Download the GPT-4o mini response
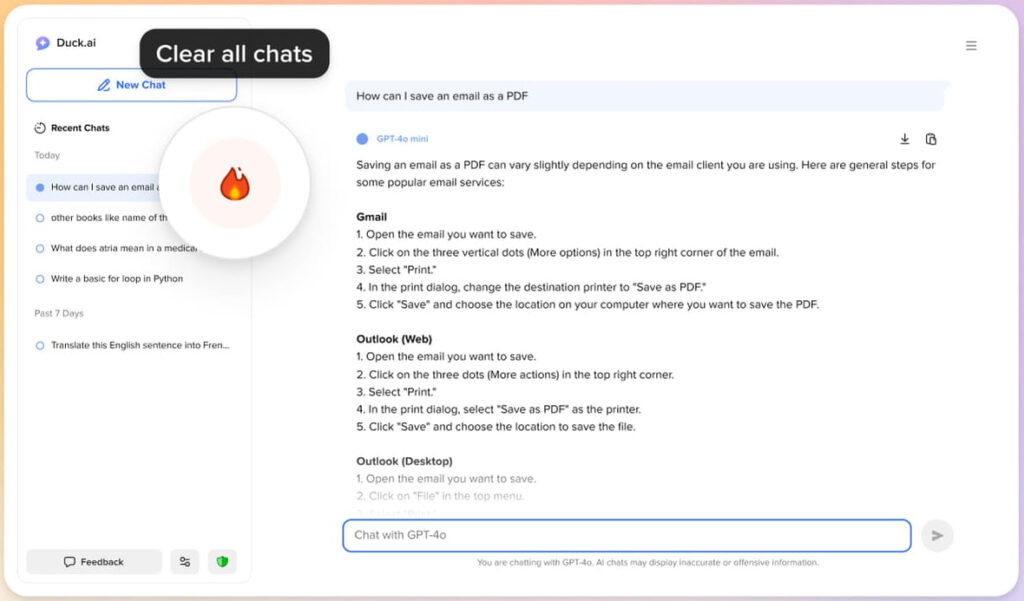 coord(904,138)
